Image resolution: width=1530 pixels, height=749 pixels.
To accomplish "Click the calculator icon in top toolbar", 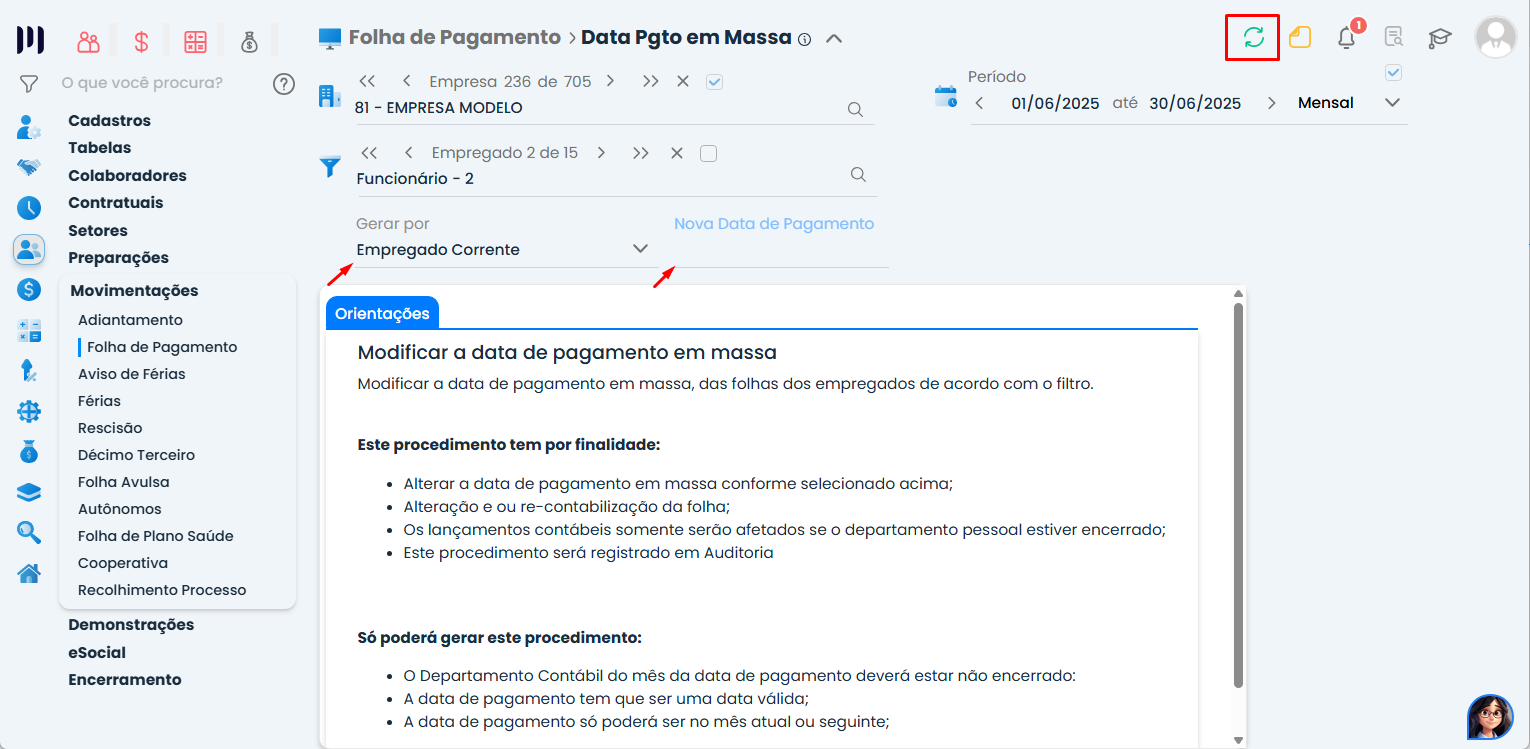I will [195, 40].
